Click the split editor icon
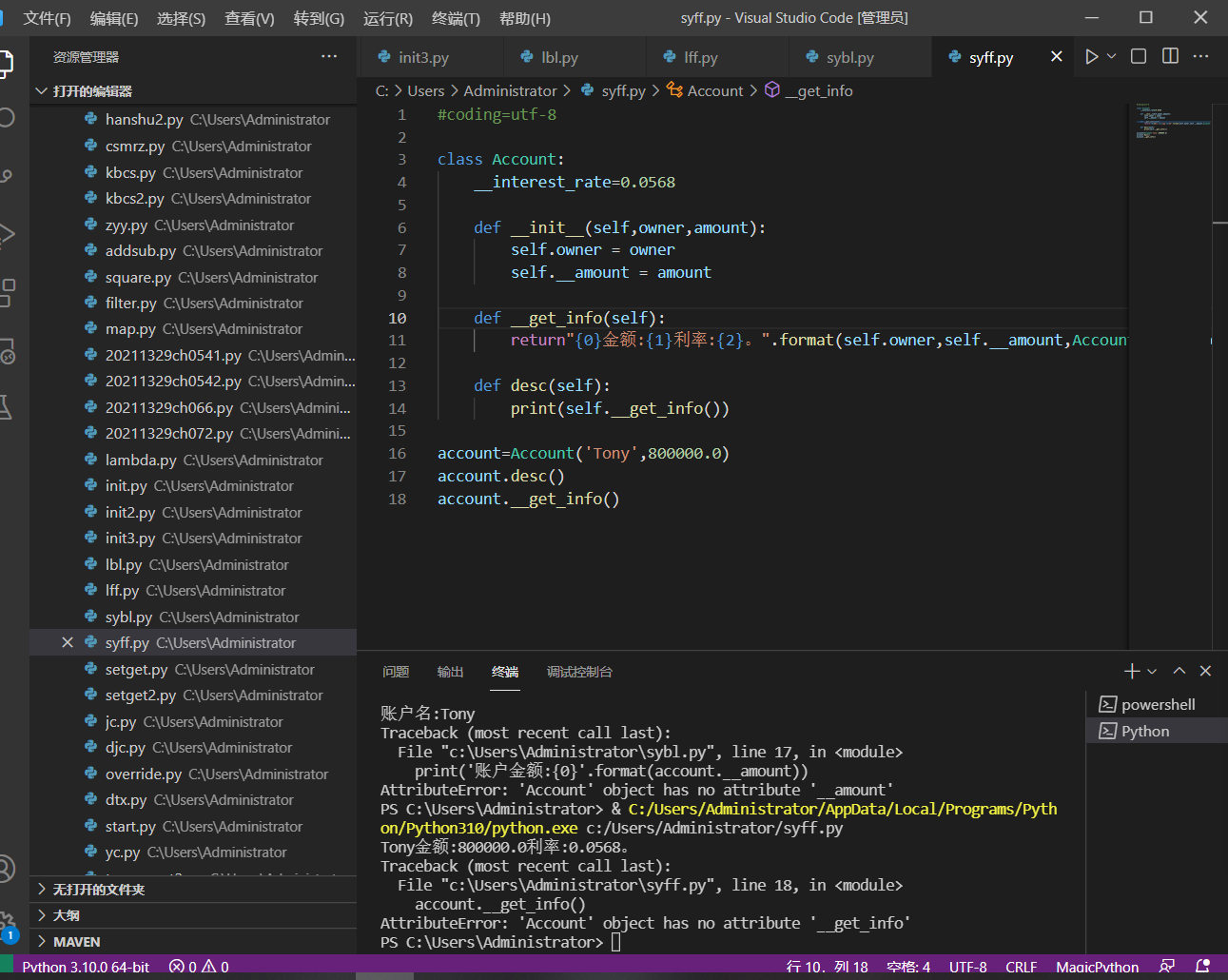1228x980 pixels. click(1170, 57)
